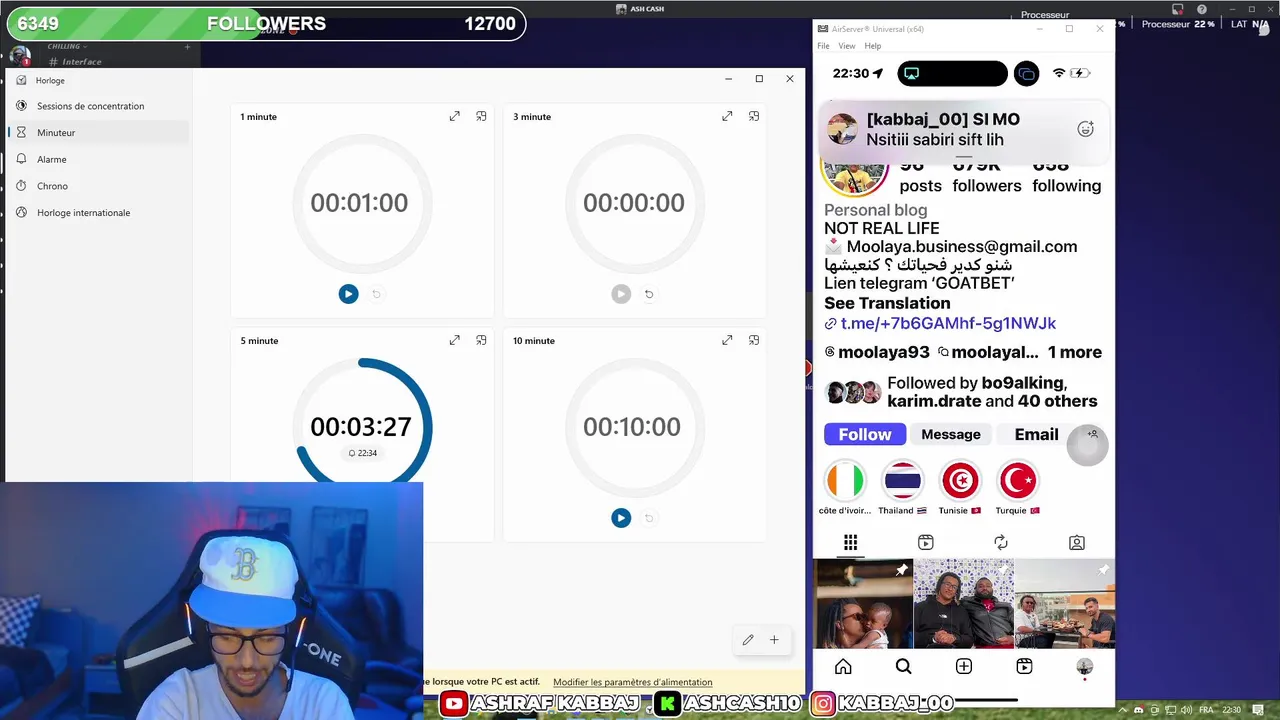The width and height of the screenshot is (1280, 720).
Task: Expand the 5 minute timer to full view
Action: 455,340
